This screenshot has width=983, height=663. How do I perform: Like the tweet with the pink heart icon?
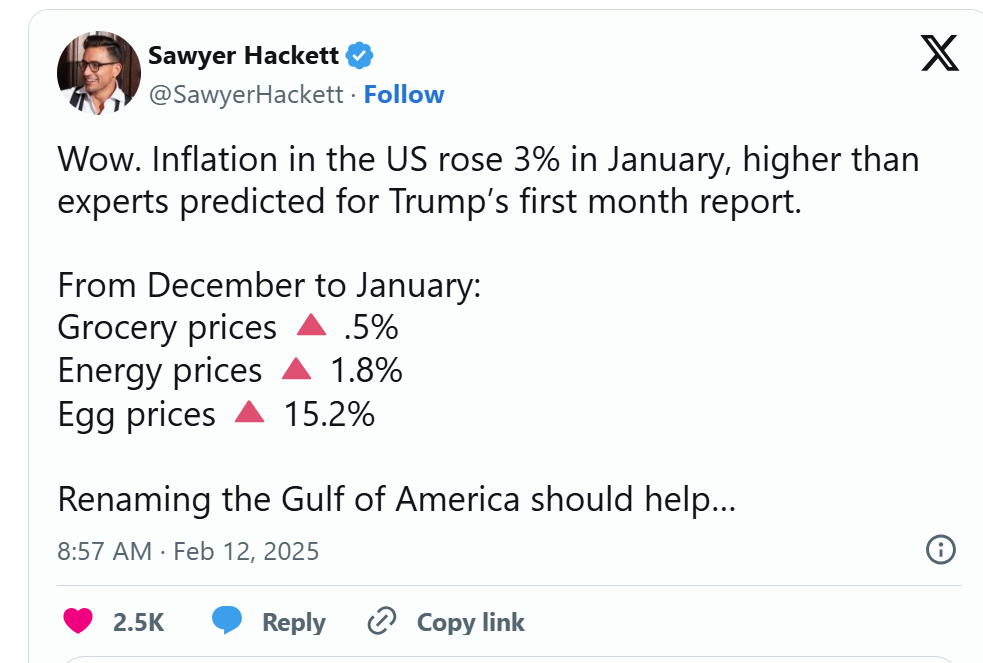point(78,621)
